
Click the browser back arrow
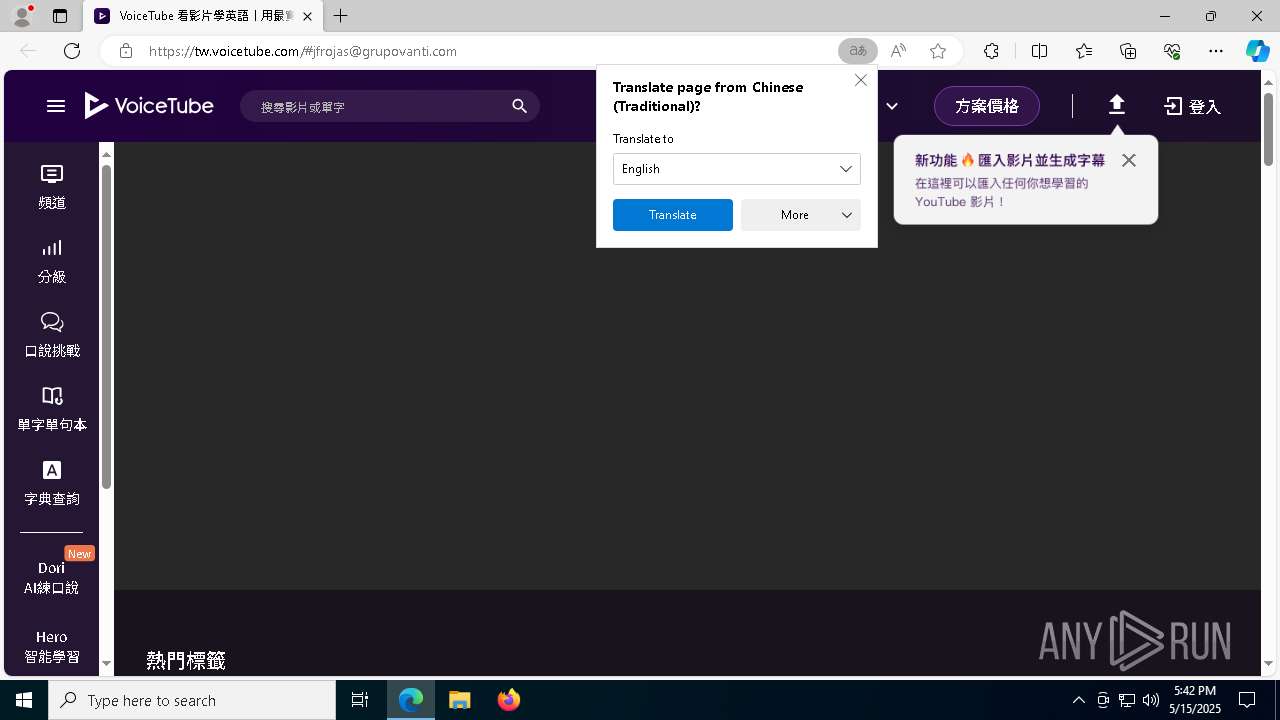28,51
